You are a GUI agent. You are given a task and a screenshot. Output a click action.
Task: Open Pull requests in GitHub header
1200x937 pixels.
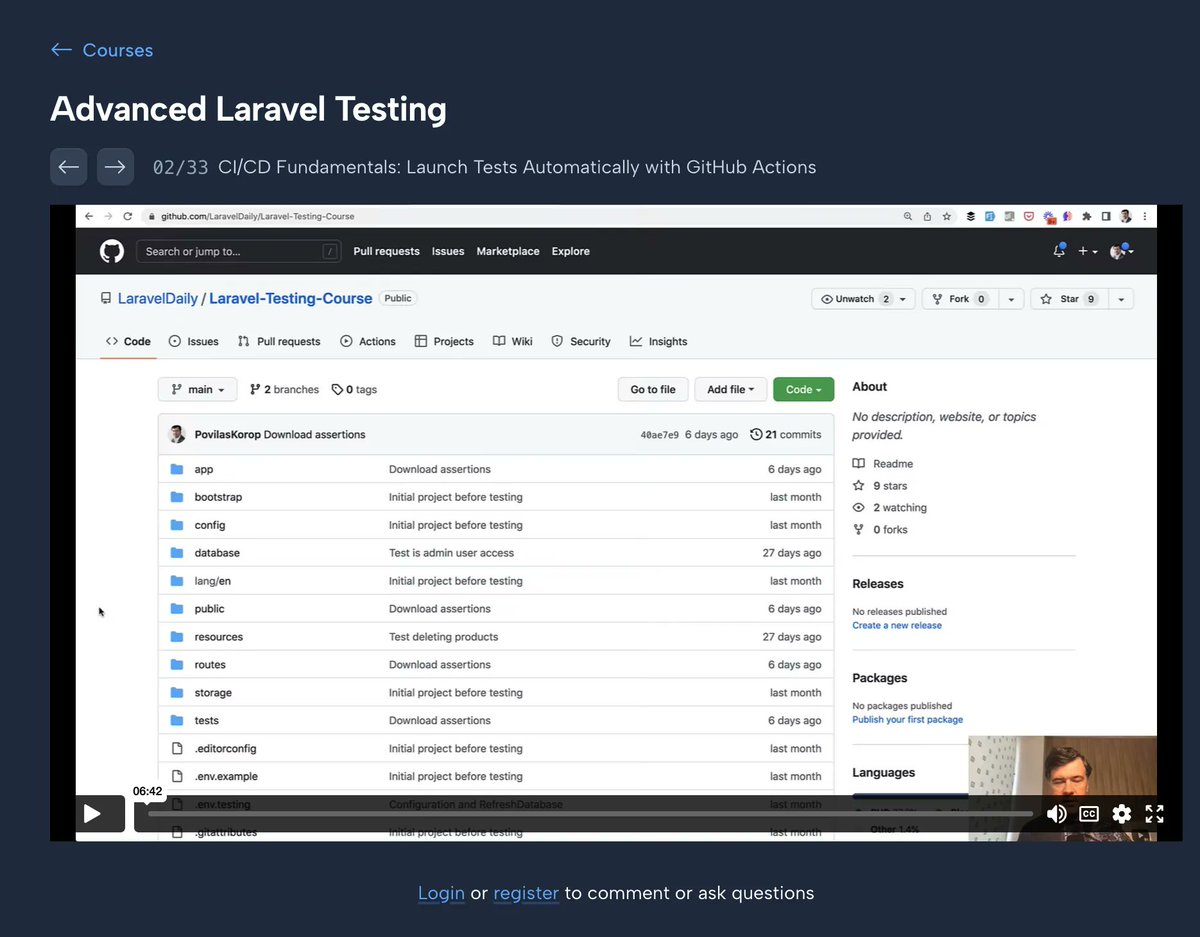pyautogui.click(x=386, y=252)
